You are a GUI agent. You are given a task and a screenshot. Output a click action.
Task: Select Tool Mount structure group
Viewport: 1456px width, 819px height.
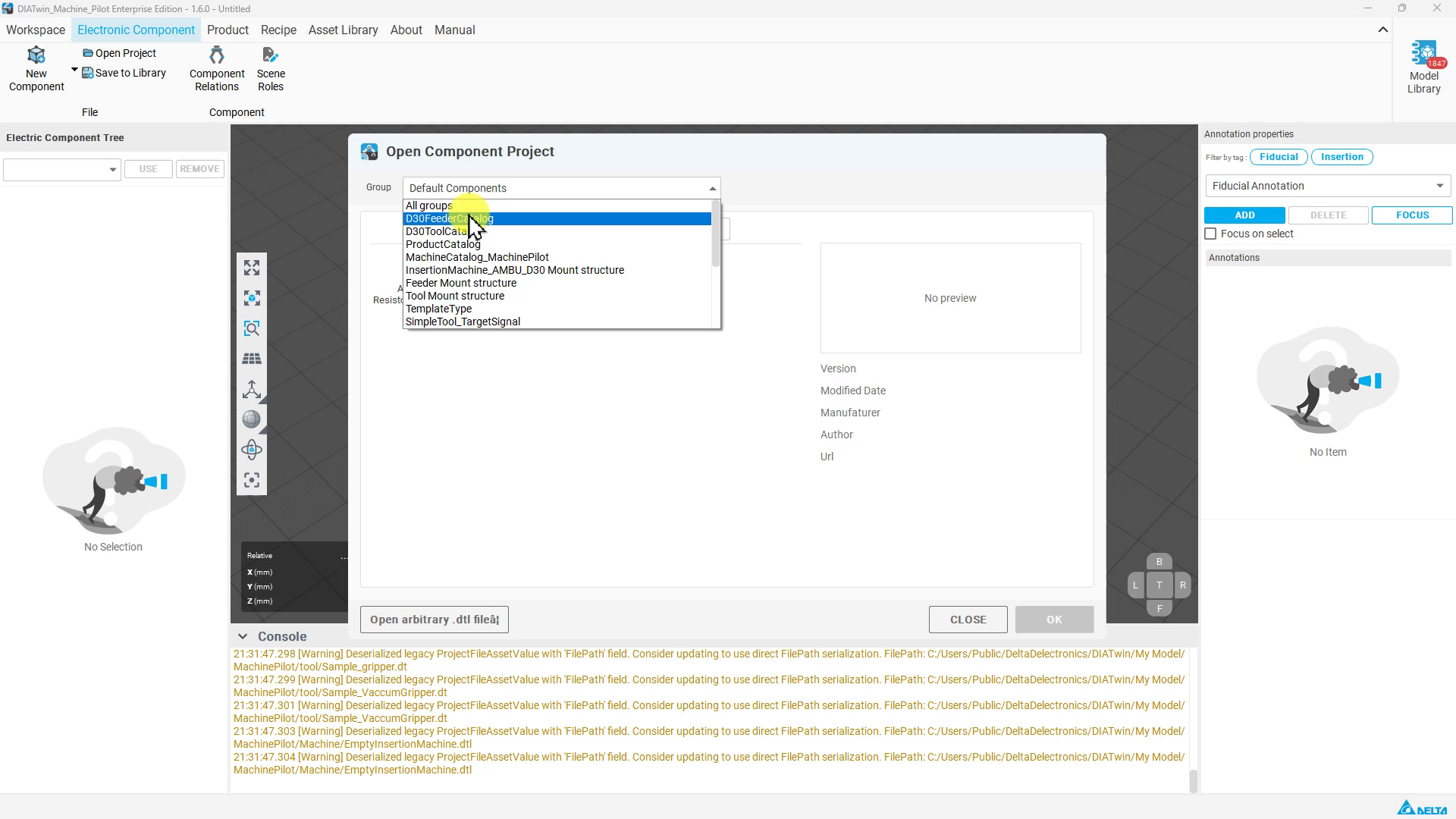(557, 296)
